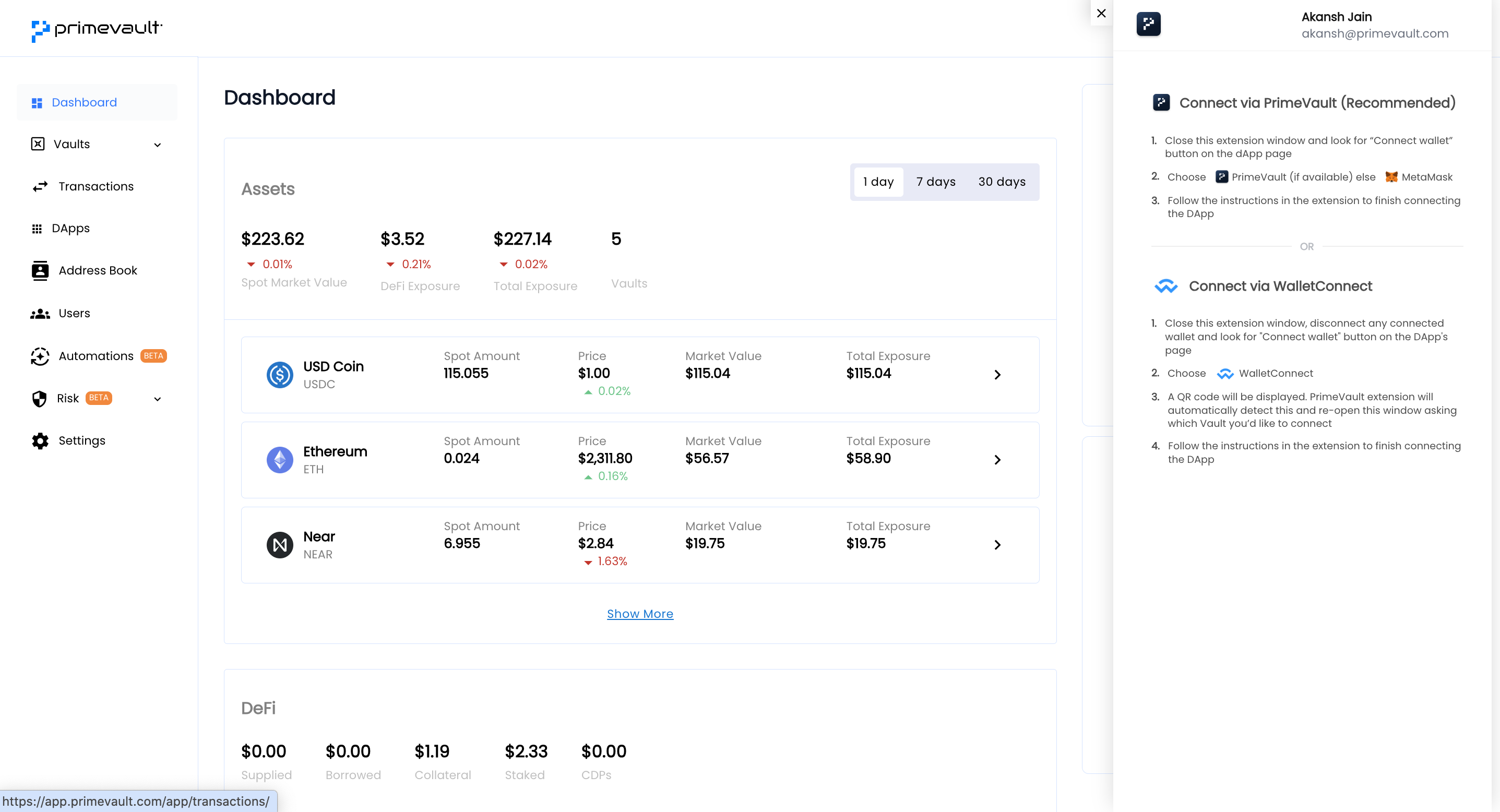
Task: Click the Show More link
Action: [x=640, y=614]
